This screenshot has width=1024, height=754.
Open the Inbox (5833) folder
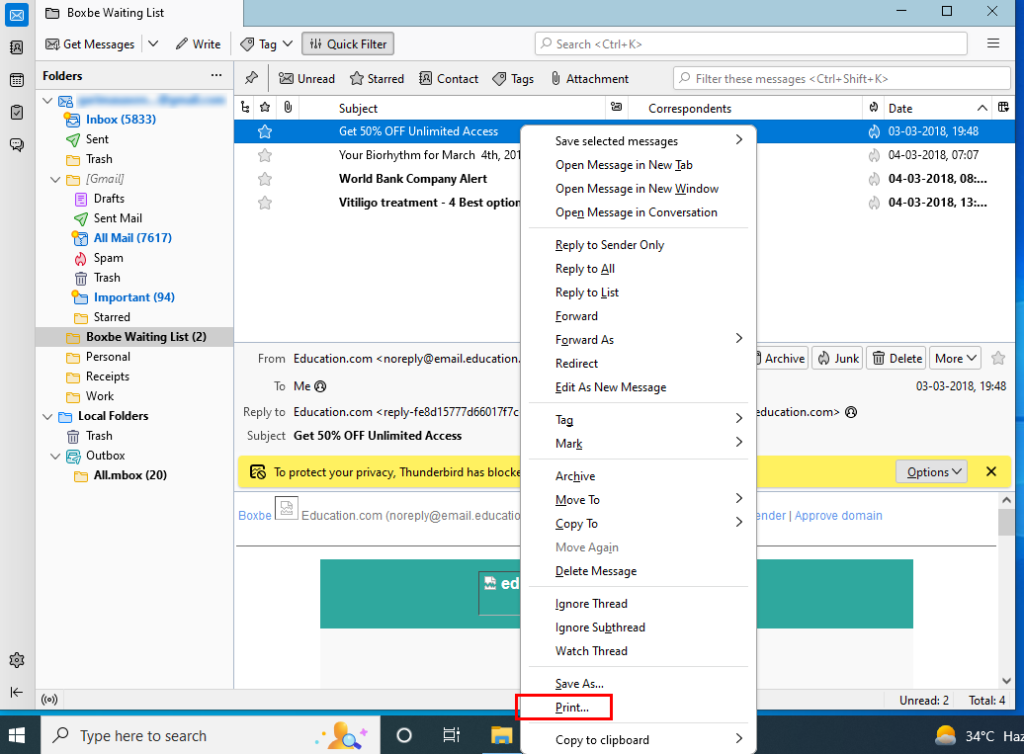pyautogui.click(x=121, y=119)
